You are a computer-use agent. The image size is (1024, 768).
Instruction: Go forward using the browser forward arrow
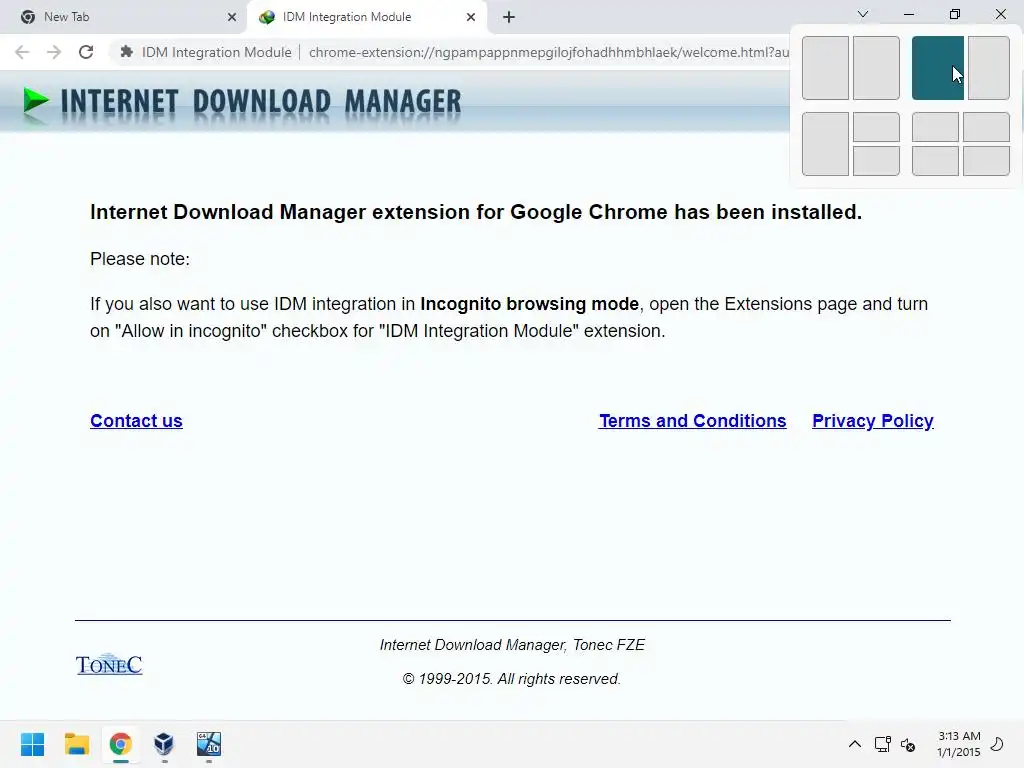click(x=54, y=52)
